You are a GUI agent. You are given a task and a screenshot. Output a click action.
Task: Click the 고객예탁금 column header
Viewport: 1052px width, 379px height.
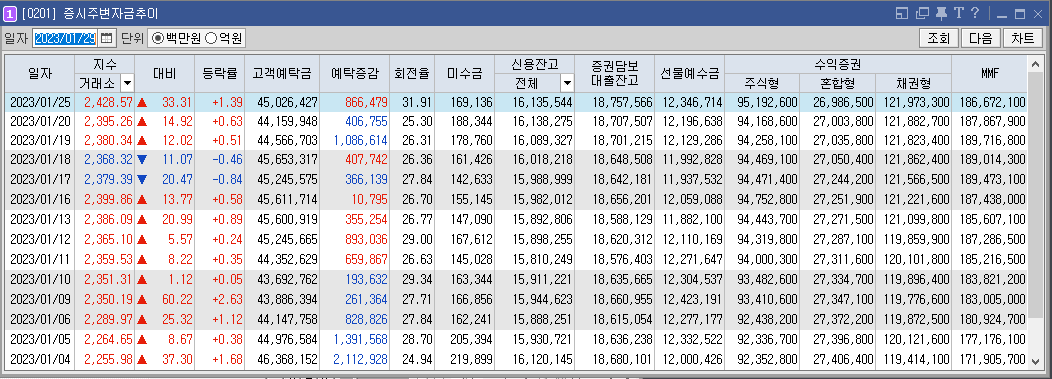click(x=282, y=74)
